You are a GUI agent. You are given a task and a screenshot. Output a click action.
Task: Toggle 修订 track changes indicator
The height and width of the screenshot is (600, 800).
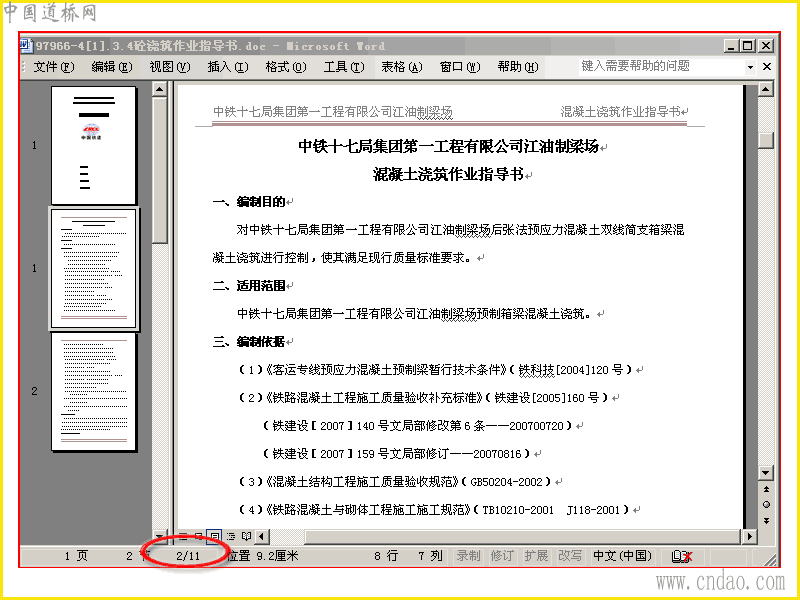click(x=502, y=556)
